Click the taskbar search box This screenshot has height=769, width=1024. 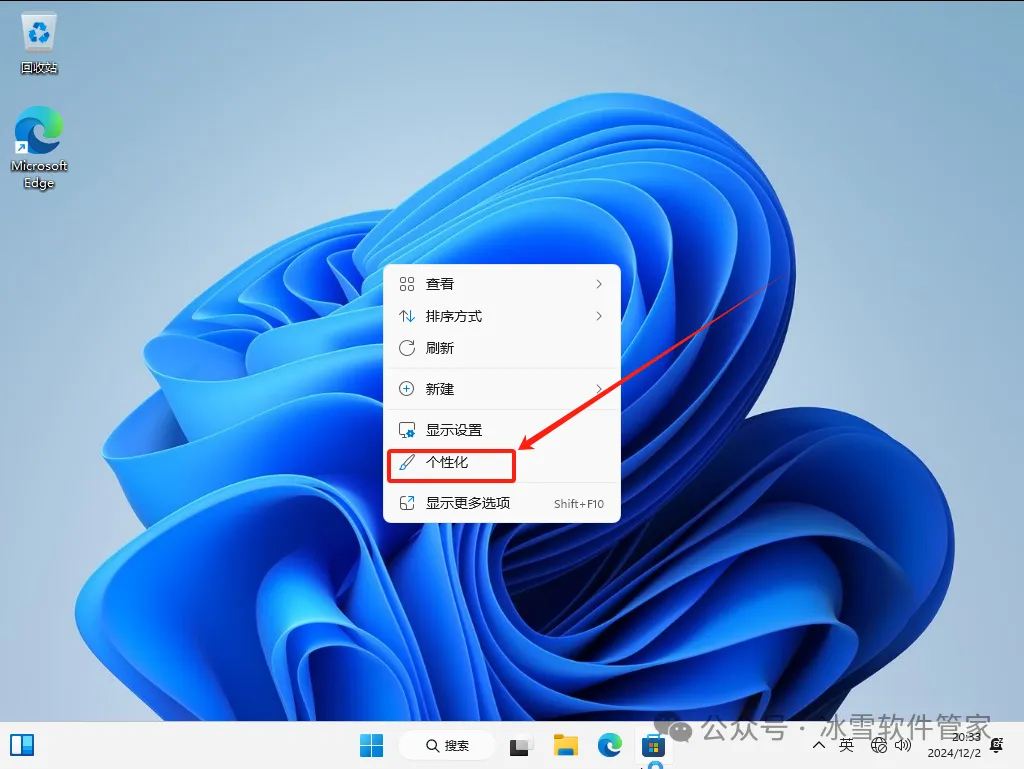pyautogui.click(x=447, y=745)
